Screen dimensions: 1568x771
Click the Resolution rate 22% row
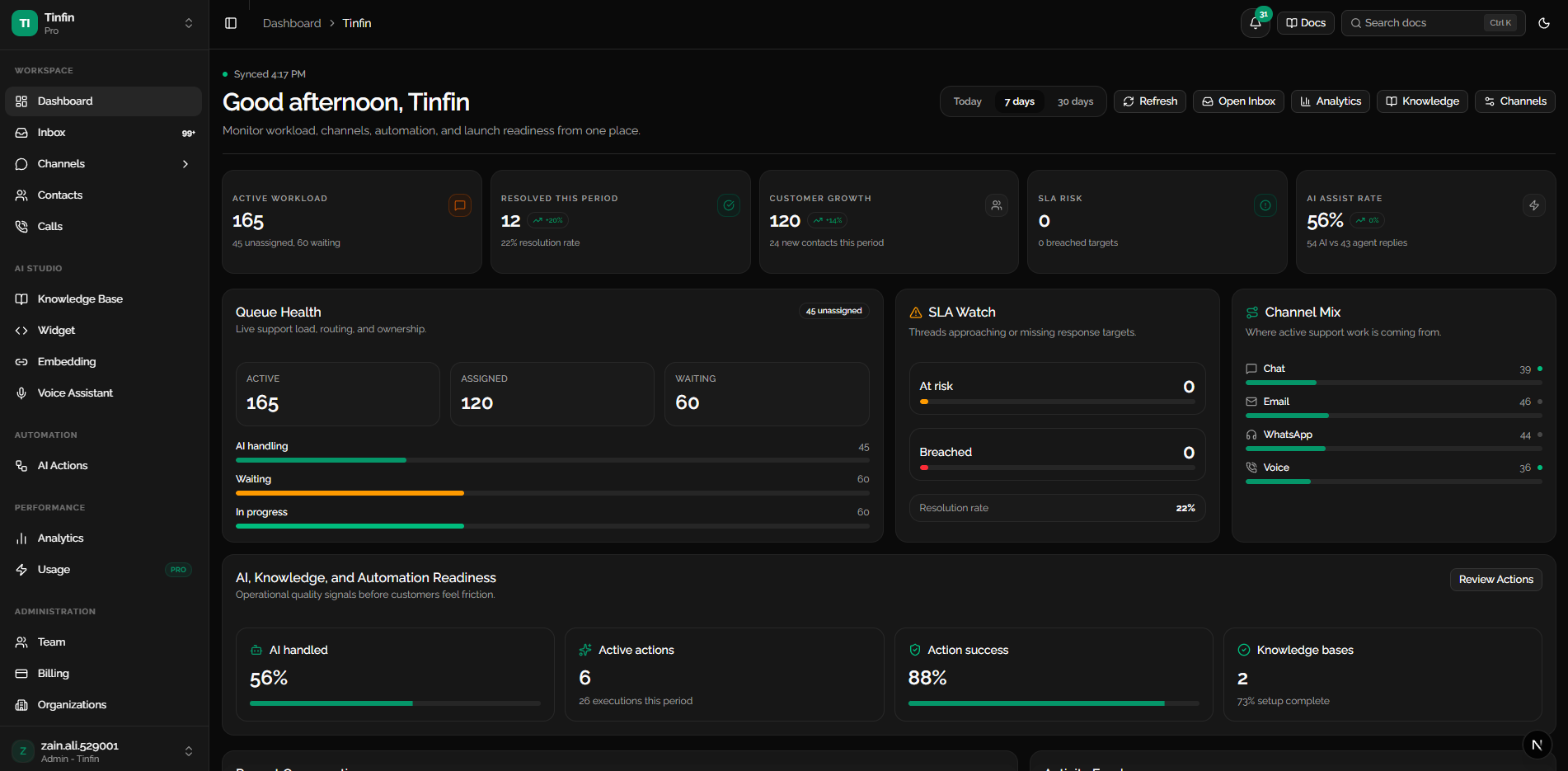[1057, 508]
